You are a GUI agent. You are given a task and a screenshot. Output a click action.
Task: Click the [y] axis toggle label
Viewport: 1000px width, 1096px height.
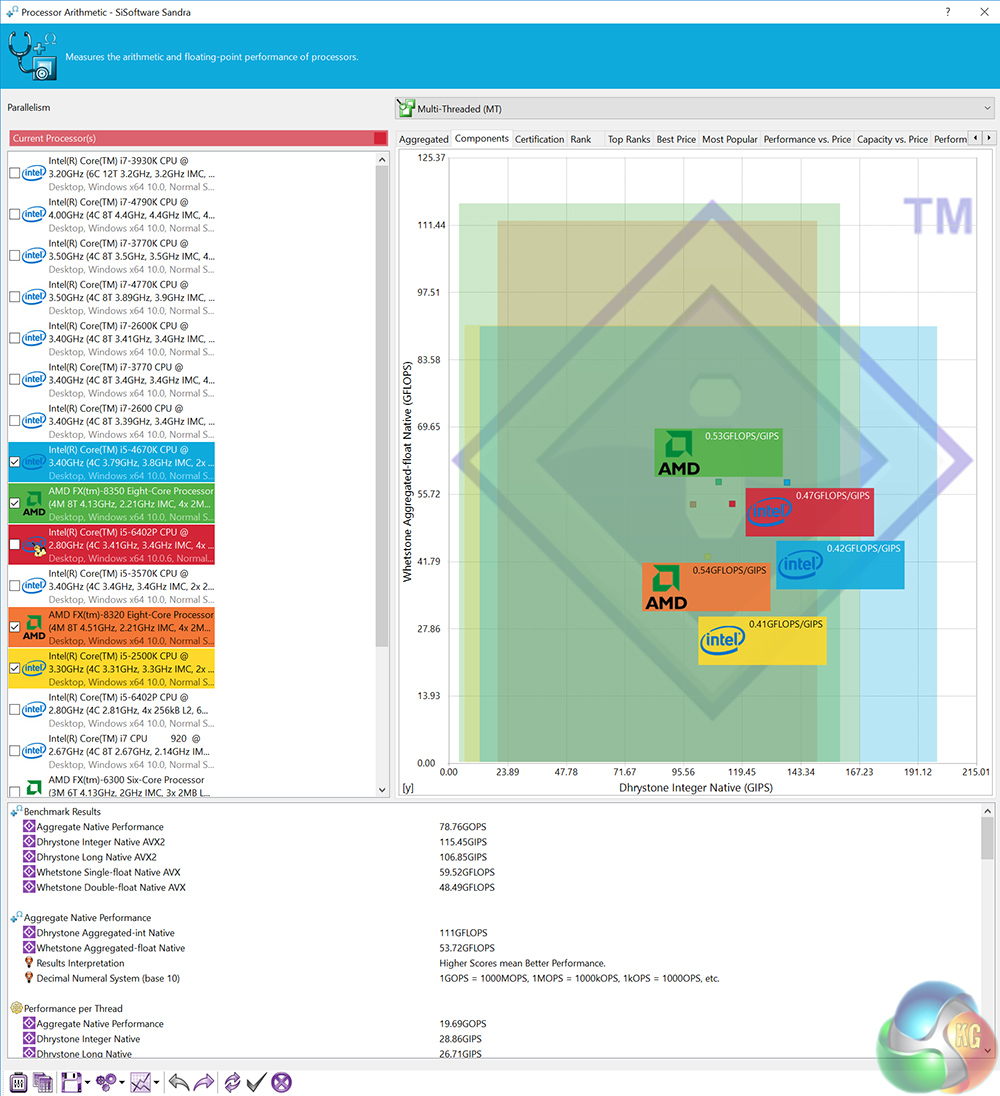click(408, 788)
